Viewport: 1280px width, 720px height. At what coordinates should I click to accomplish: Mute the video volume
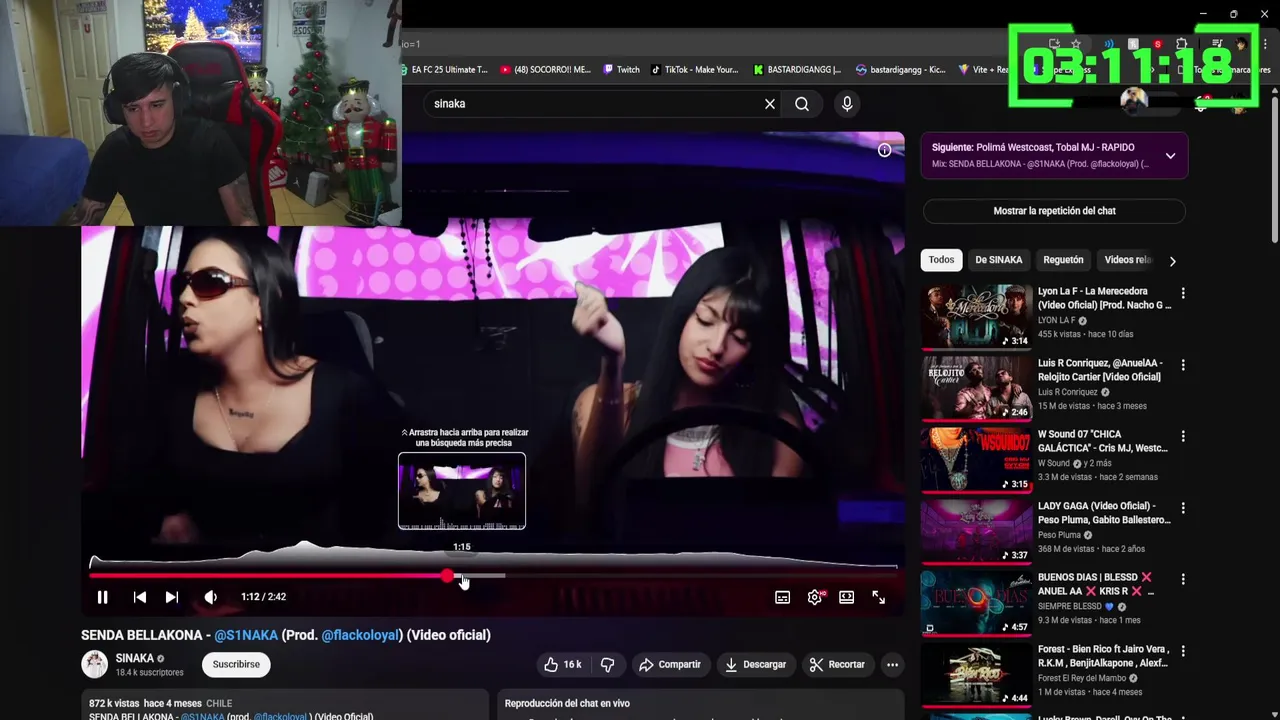click(x=211, y=597)
